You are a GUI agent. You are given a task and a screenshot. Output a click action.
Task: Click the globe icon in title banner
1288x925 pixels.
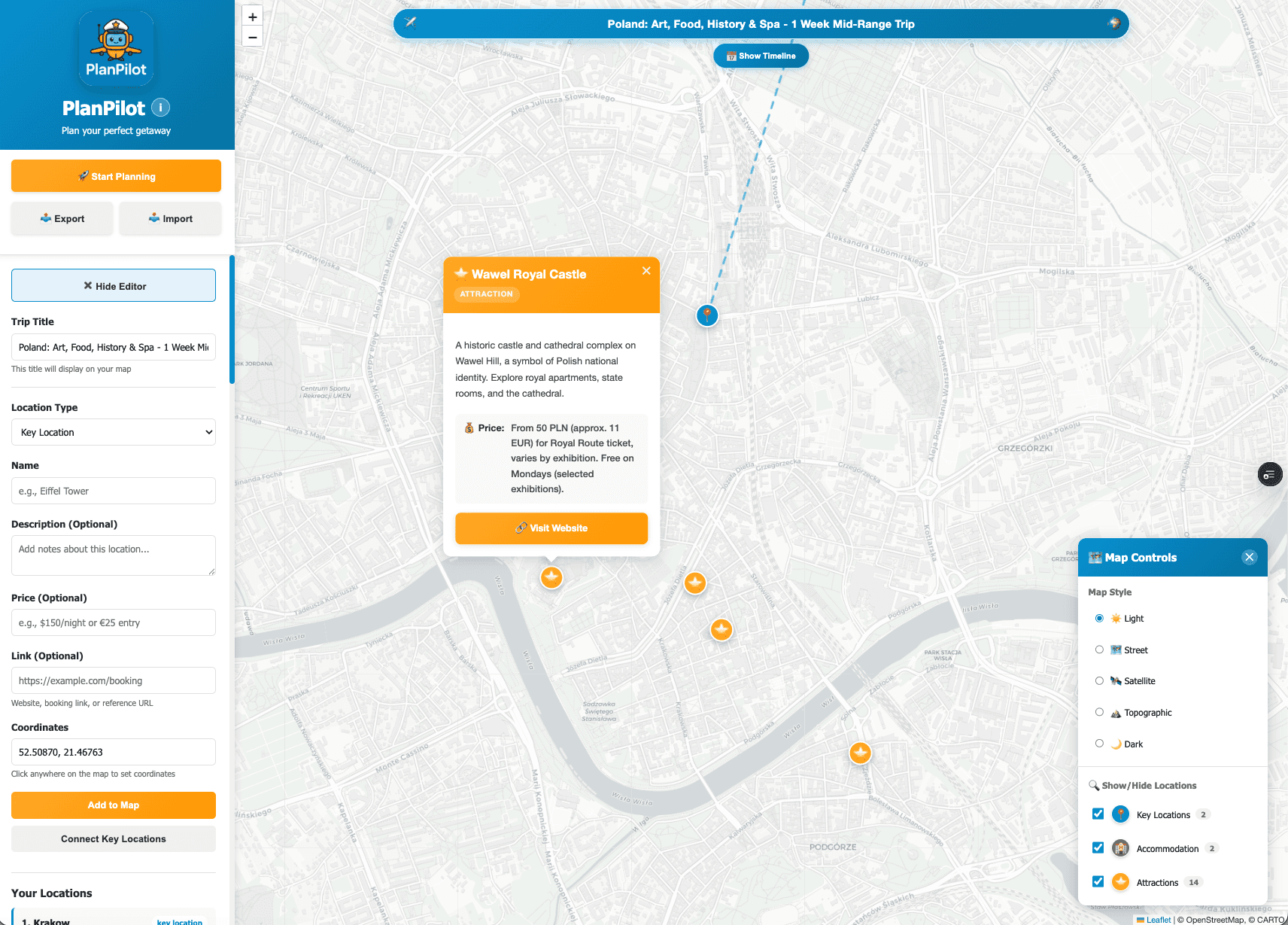(1114, 23)
